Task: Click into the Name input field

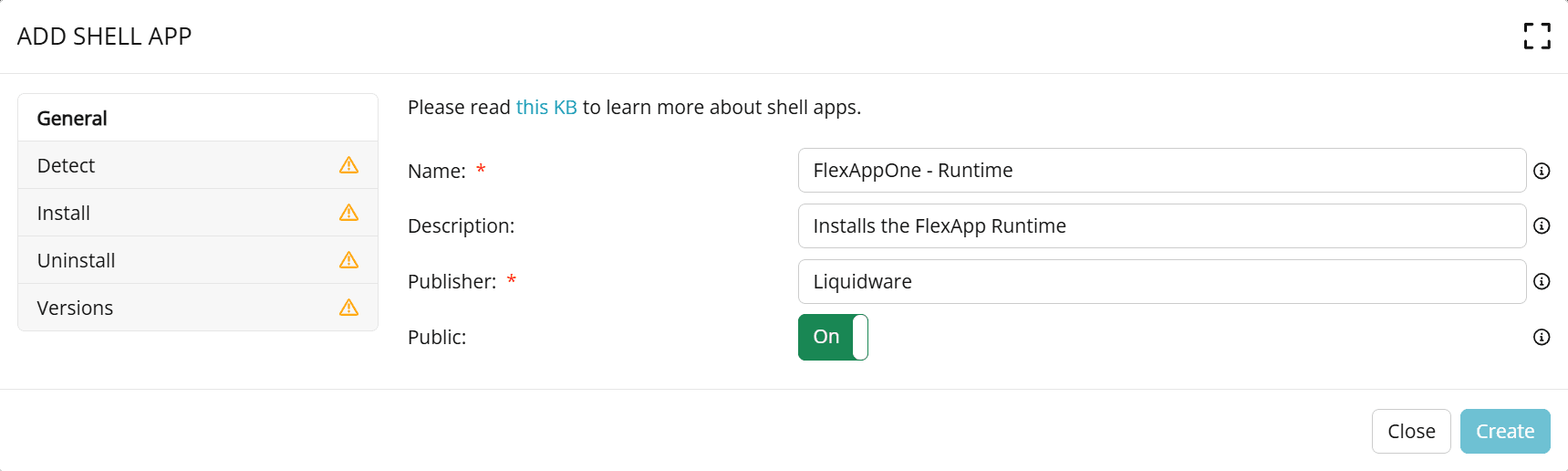Action: pos(1161,171)
